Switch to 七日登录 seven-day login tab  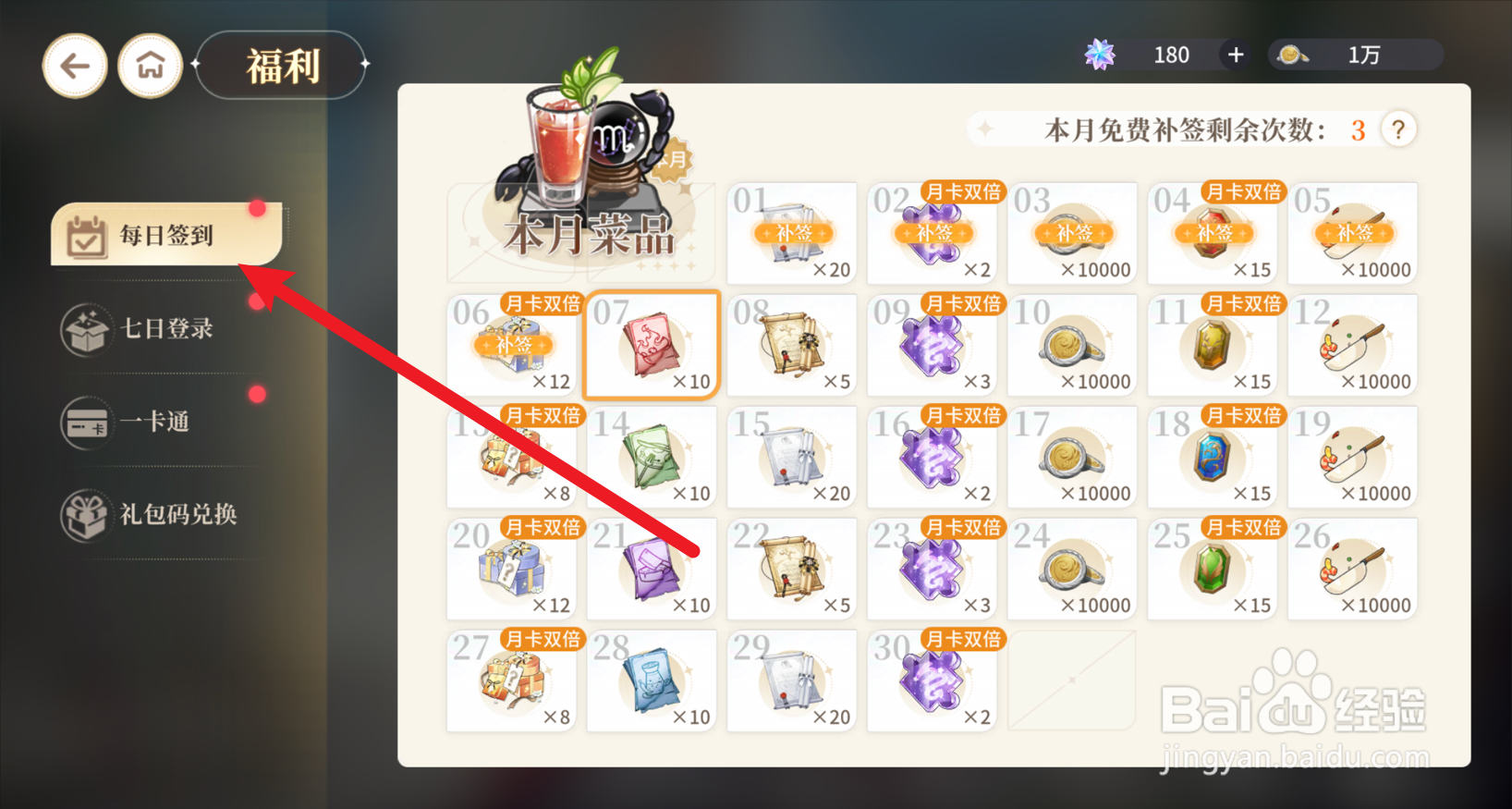166,328
